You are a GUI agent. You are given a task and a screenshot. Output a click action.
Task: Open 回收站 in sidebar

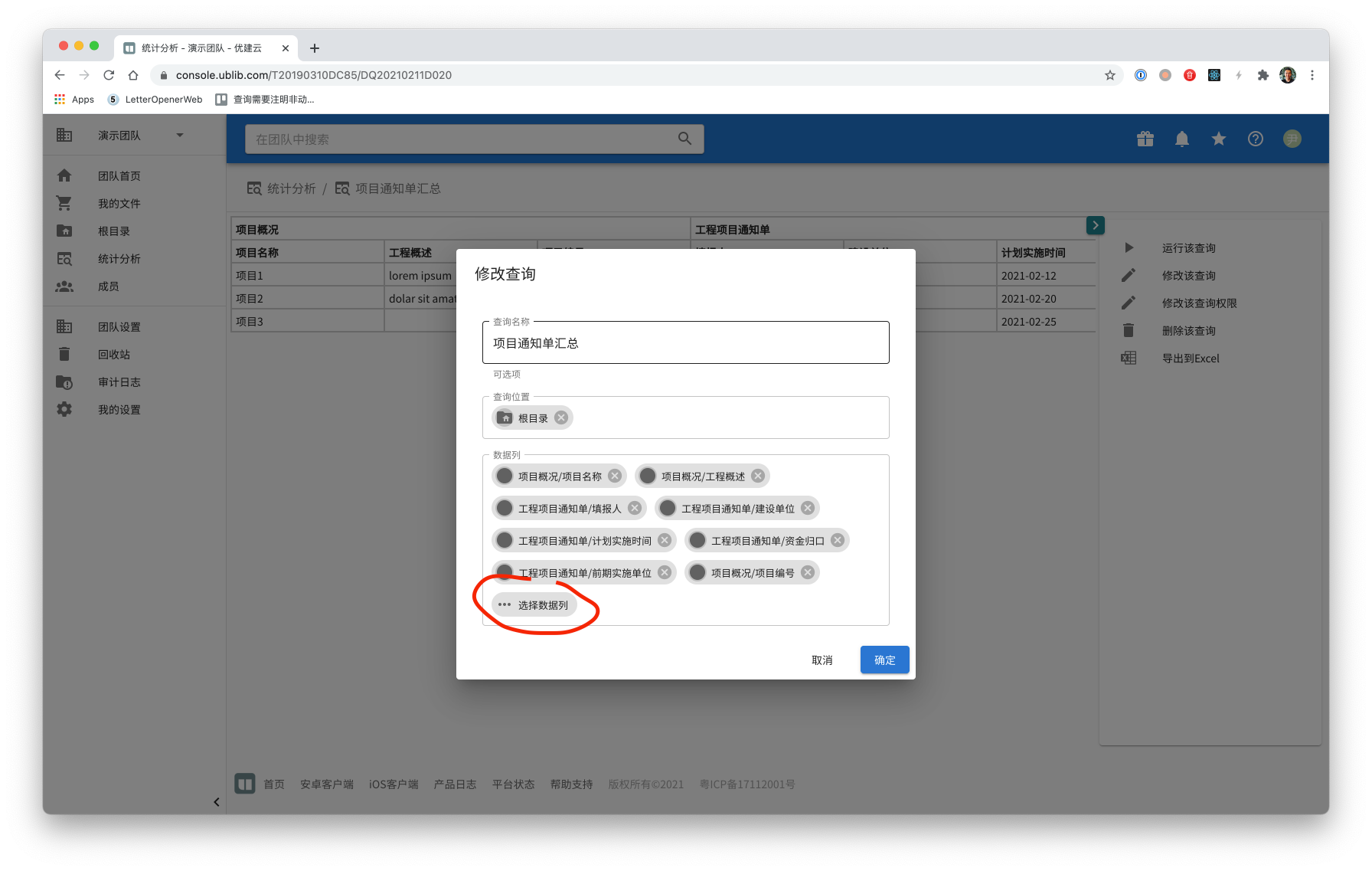(x=114, y=355)
